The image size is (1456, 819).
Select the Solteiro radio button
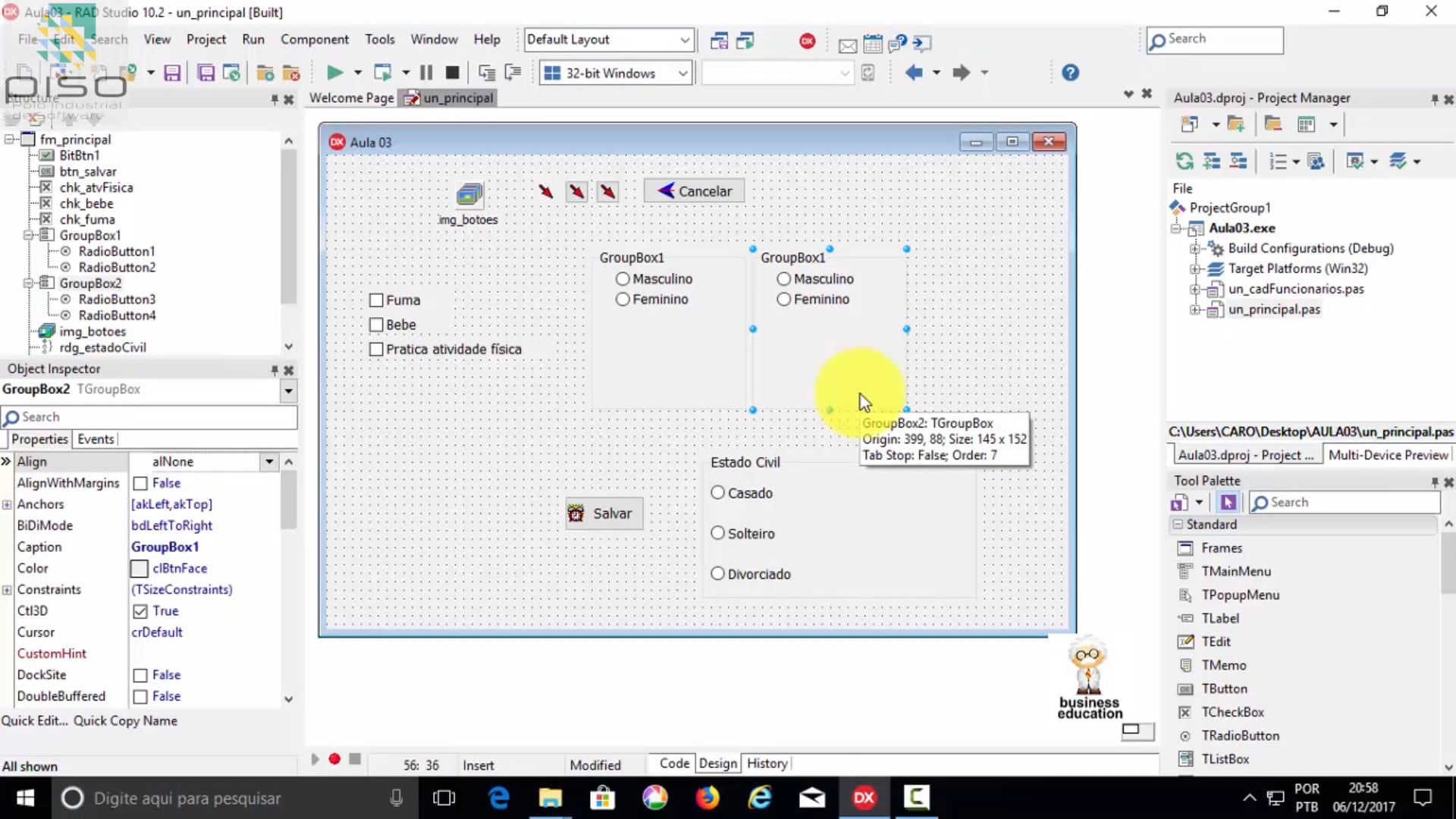(x=717, y=533)
